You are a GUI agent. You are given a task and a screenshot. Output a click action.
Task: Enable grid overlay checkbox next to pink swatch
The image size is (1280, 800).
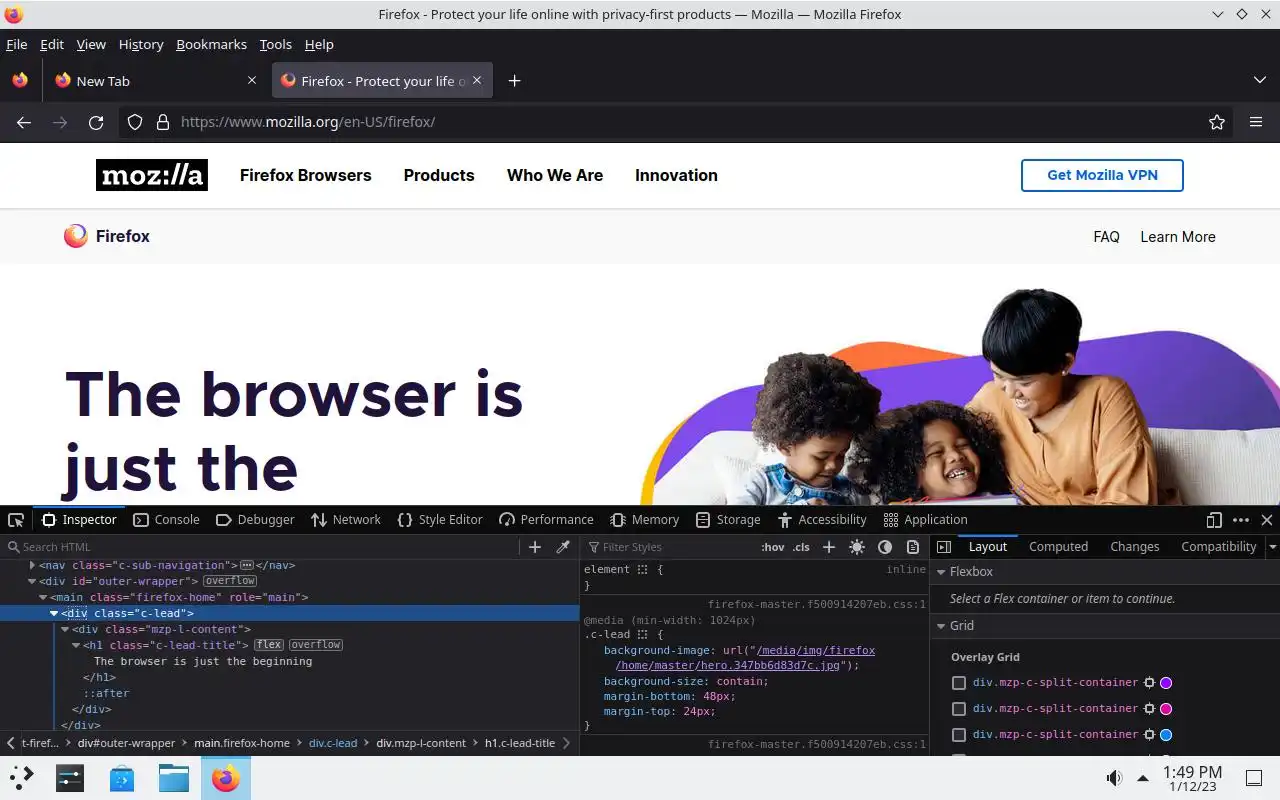(959, 709)
